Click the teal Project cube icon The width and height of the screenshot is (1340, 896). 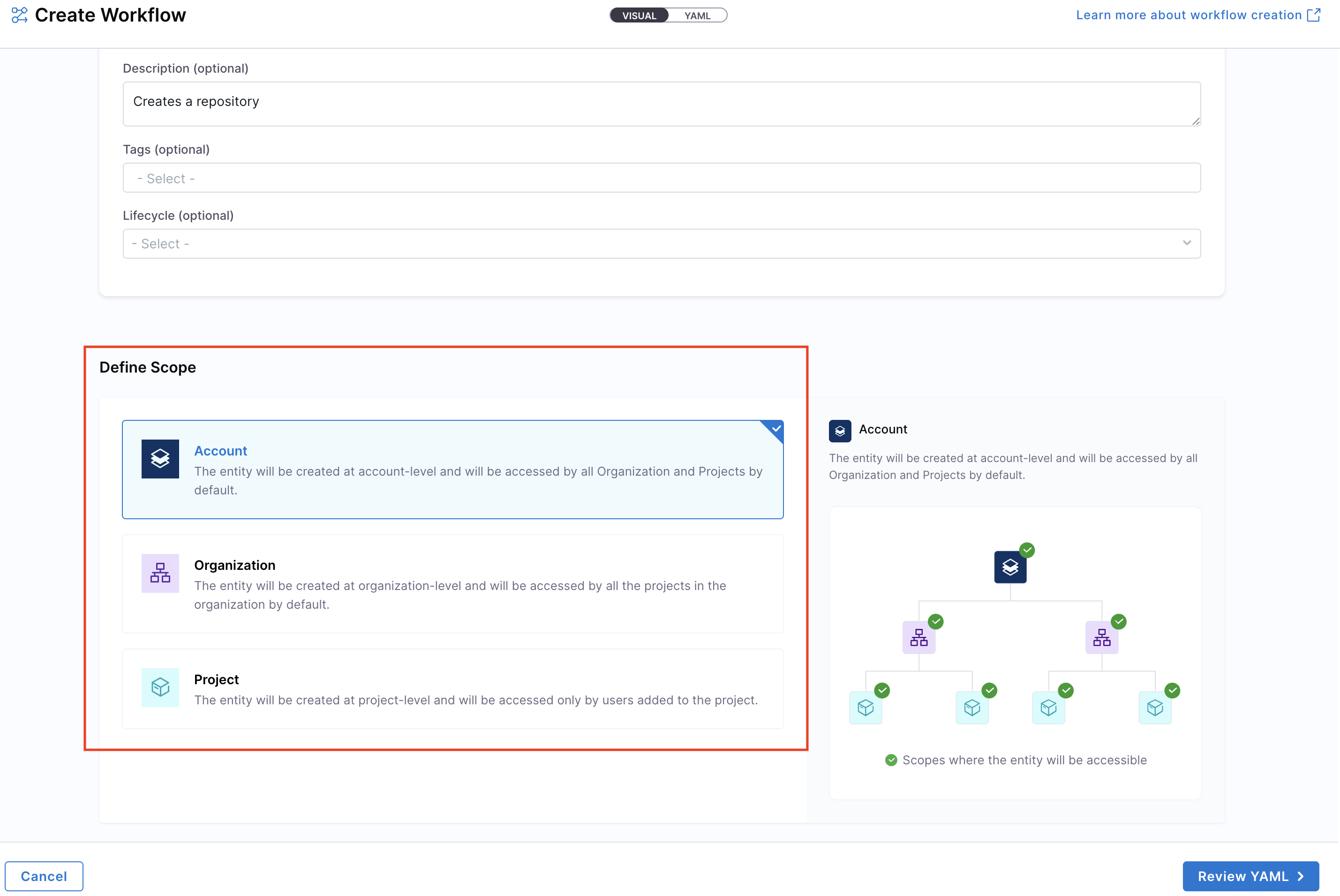click(160, 687)
